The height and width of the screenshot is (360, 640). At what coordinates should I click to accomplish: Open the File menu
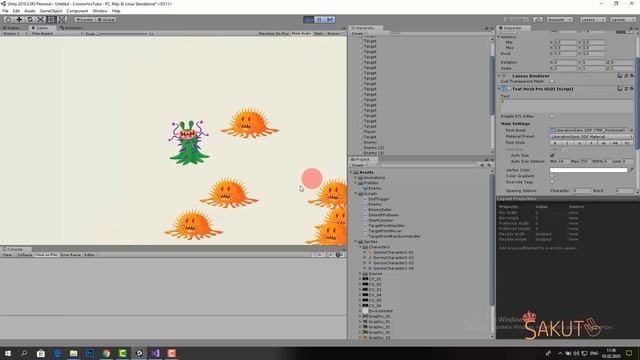click(x=5, y=11)
